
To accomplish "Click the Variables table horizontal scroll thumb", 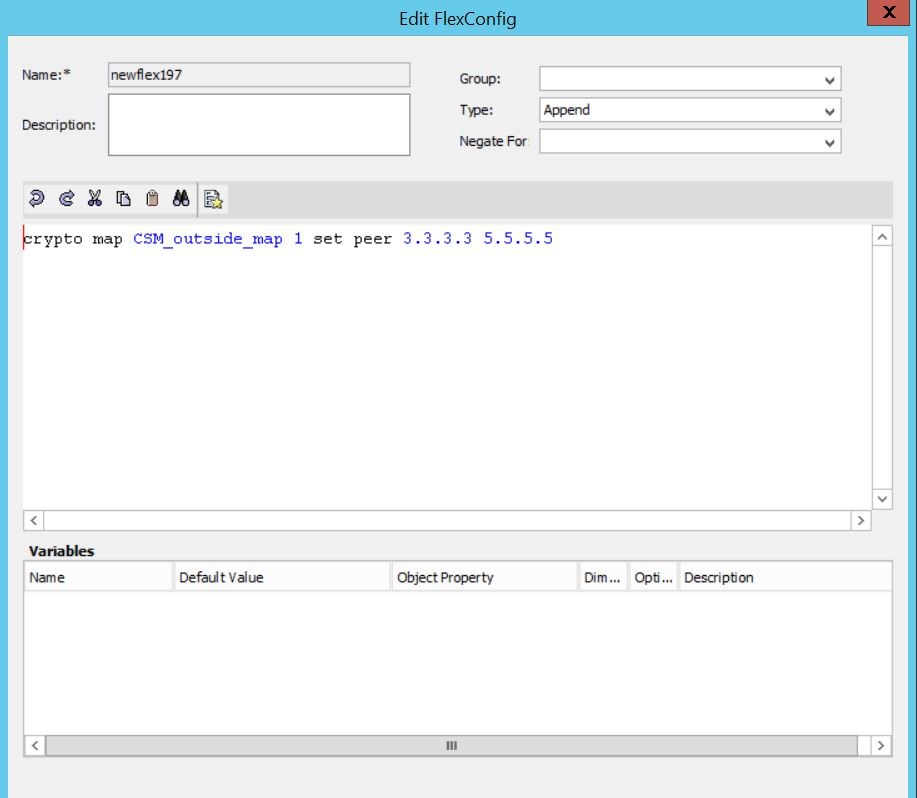I will (451, 745).
